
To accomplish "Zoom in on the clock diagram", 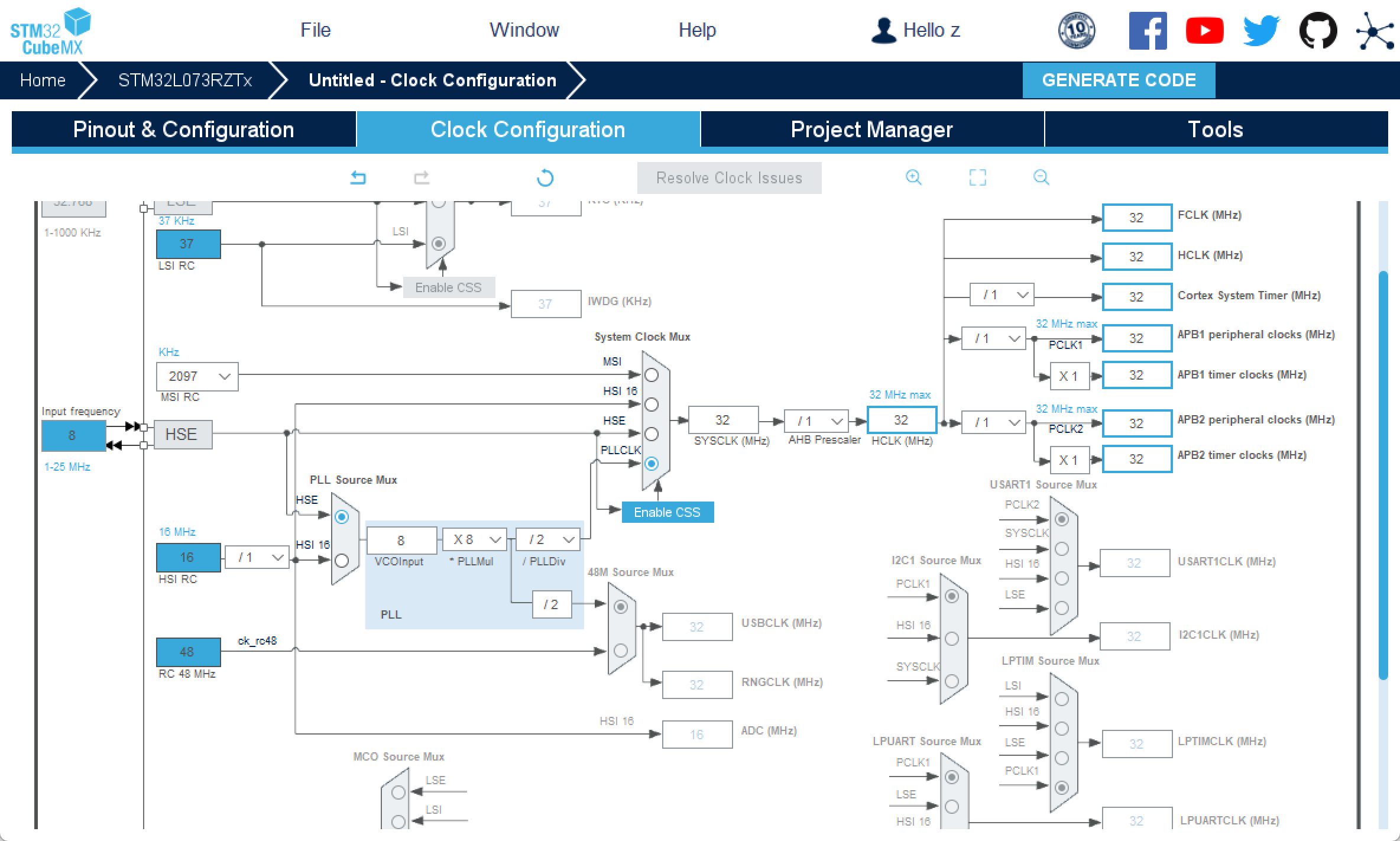I will tap(913, 177).
